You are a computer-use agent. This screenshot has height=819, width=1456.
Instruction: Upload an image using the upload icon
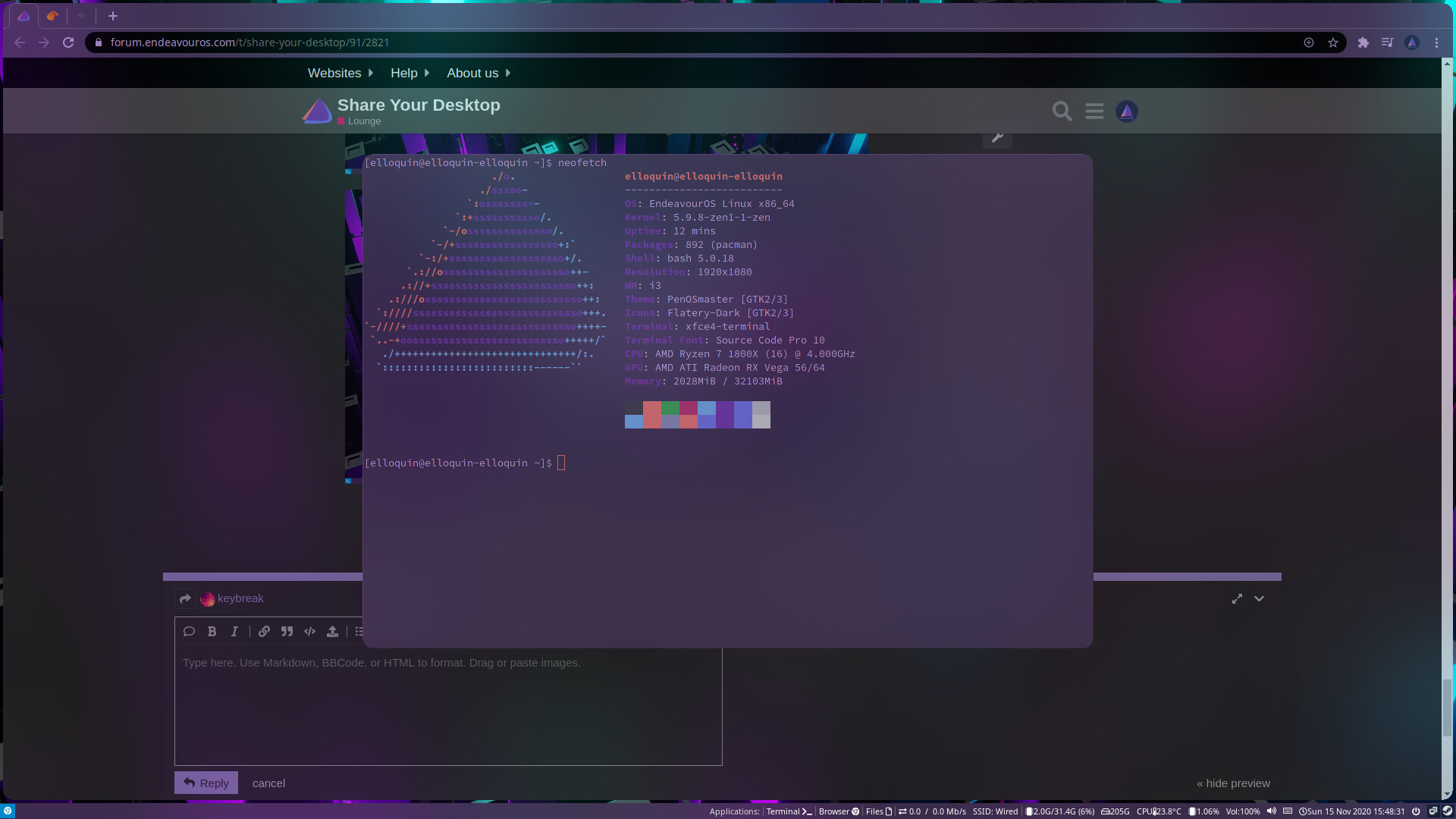point(332,631)
